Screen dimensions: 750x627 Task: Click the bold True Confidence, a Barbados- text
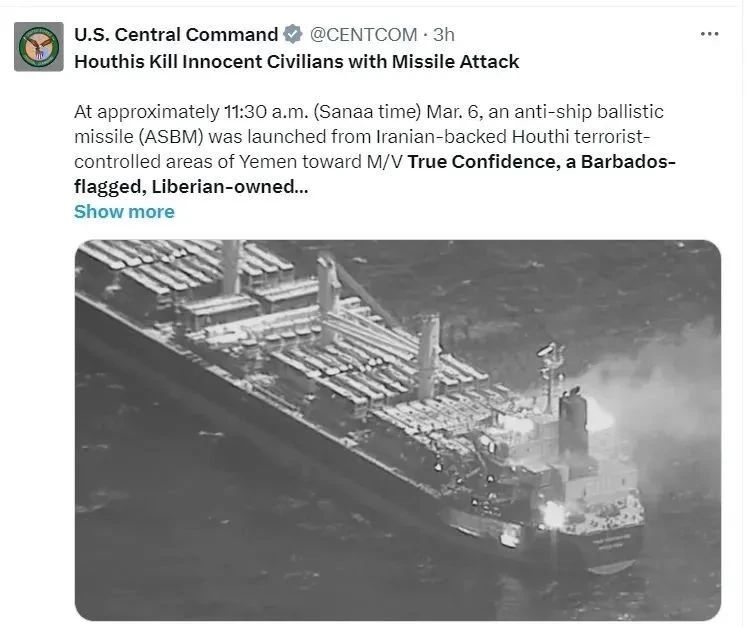(541, 162)
